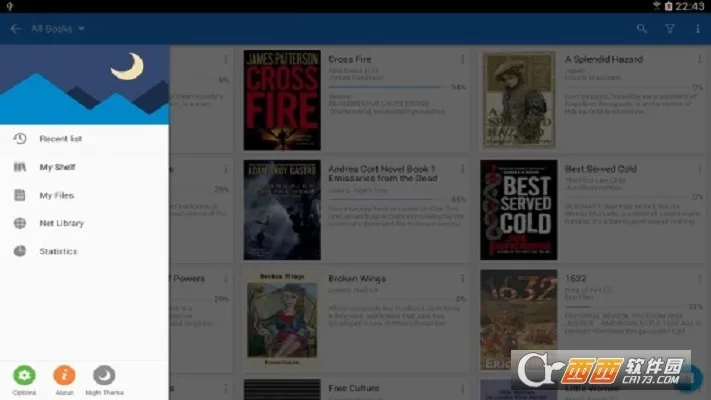Open Best Served Cold options menu
The image size is (711, 400).
point(698,170)
